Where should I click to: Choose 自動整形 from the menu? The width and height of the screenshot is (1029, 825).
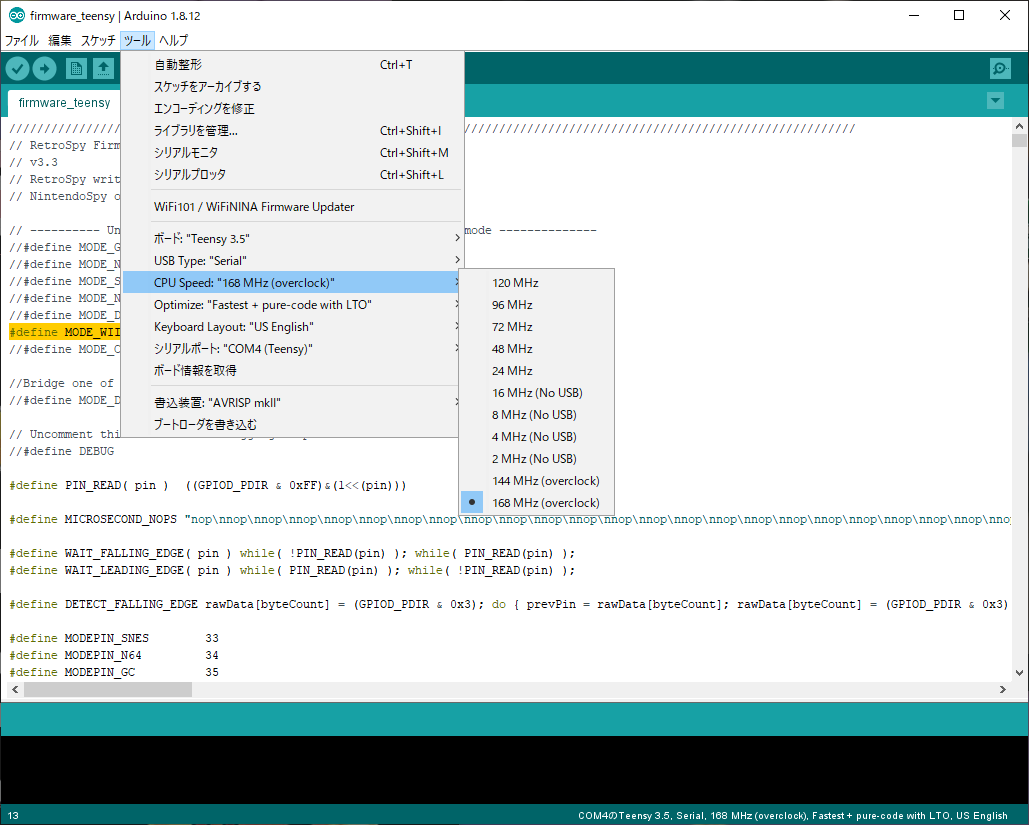[x=293, y=65]
